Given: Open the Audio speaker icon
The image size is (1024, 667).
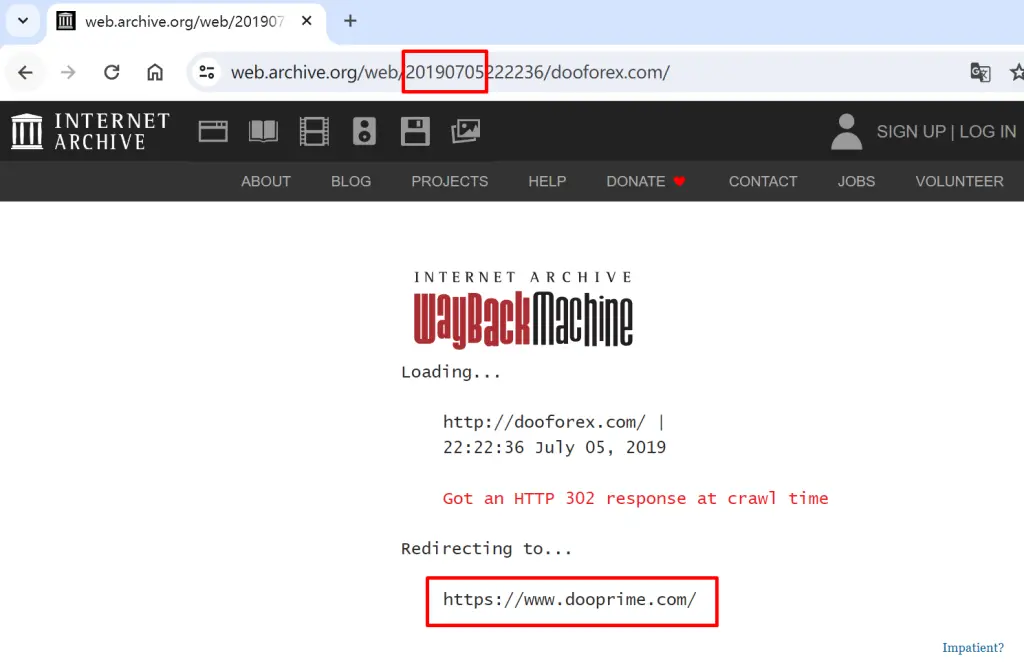Looking at the screenshot, I should click(364, 131).
